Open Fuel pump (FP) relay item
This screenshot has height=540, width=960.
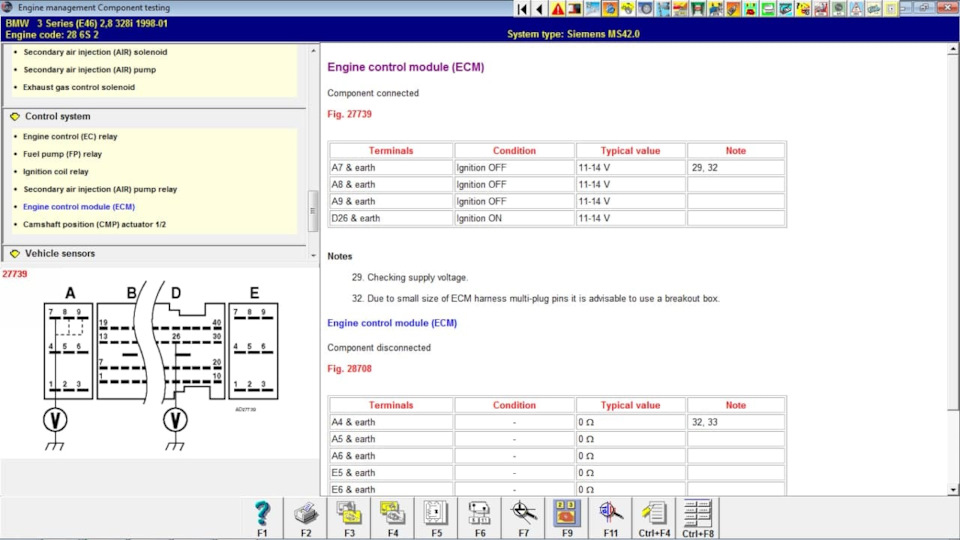(62, 154)
